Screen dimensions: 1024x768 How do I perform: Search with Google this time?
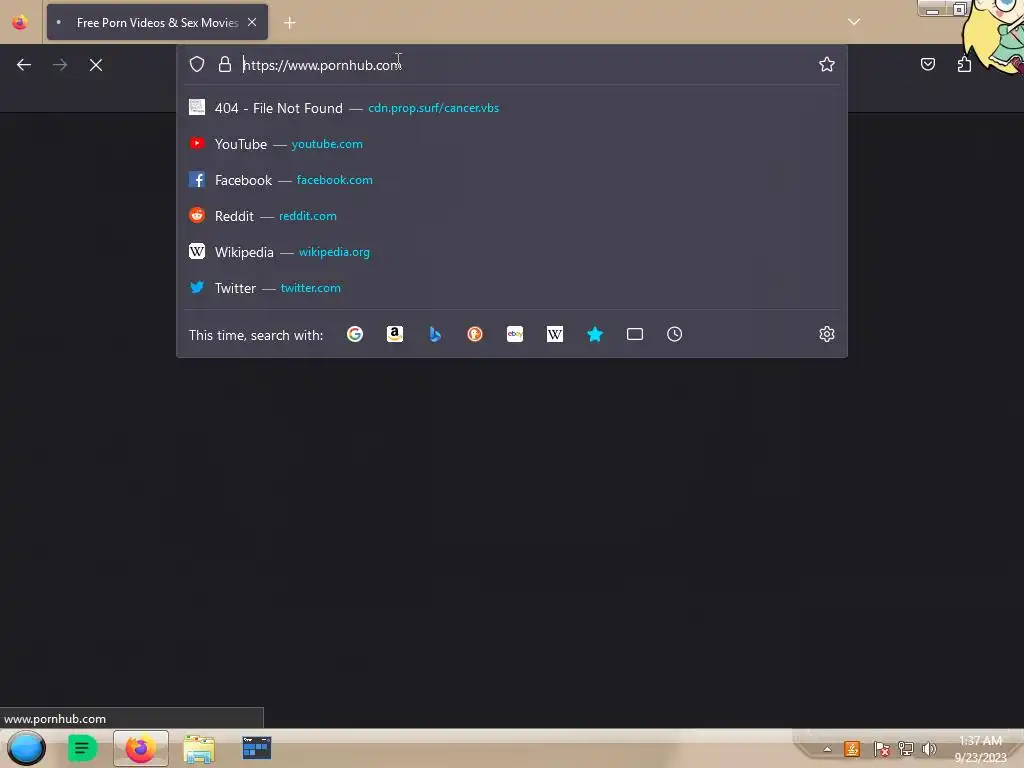click(x=355, y=334)
